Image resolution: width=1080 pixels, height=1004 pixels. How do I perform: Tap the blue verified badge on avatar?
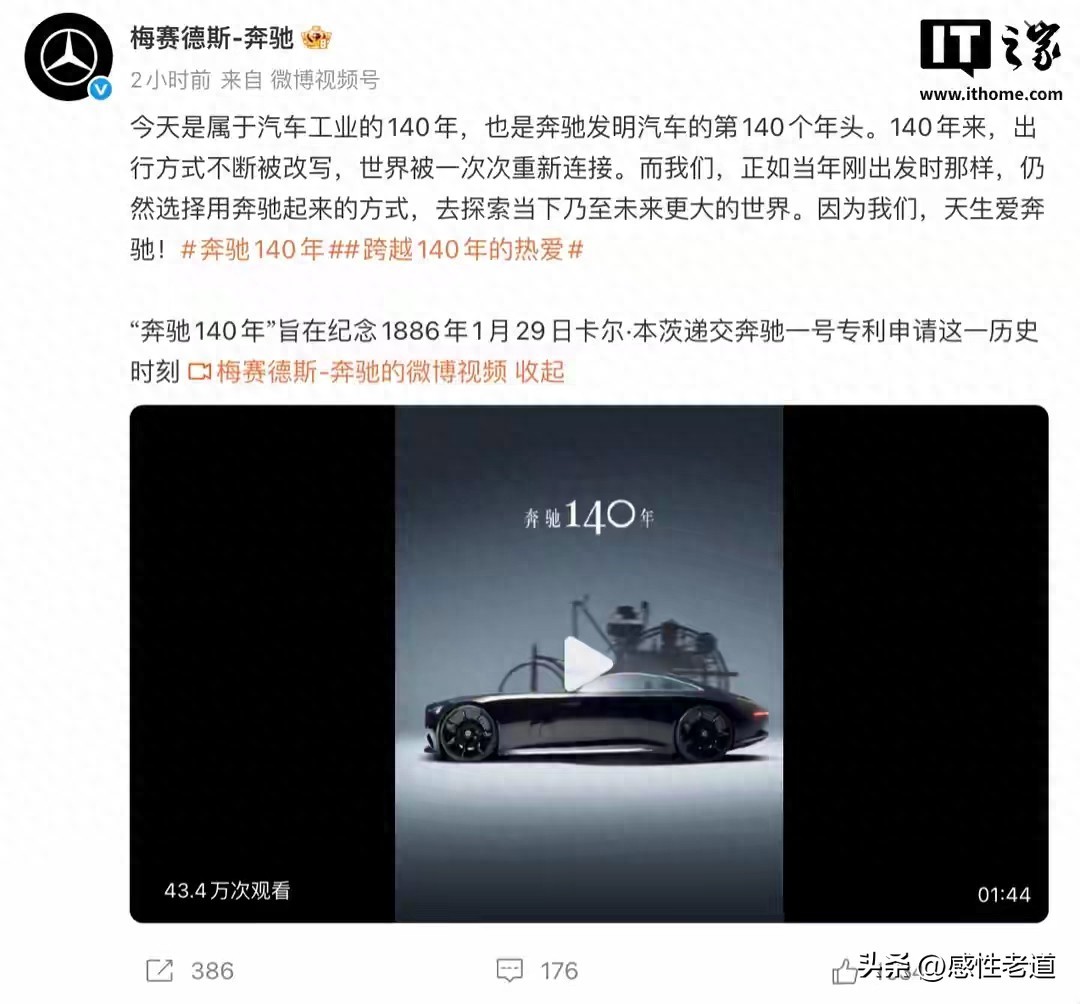click(x=101, y=90)
